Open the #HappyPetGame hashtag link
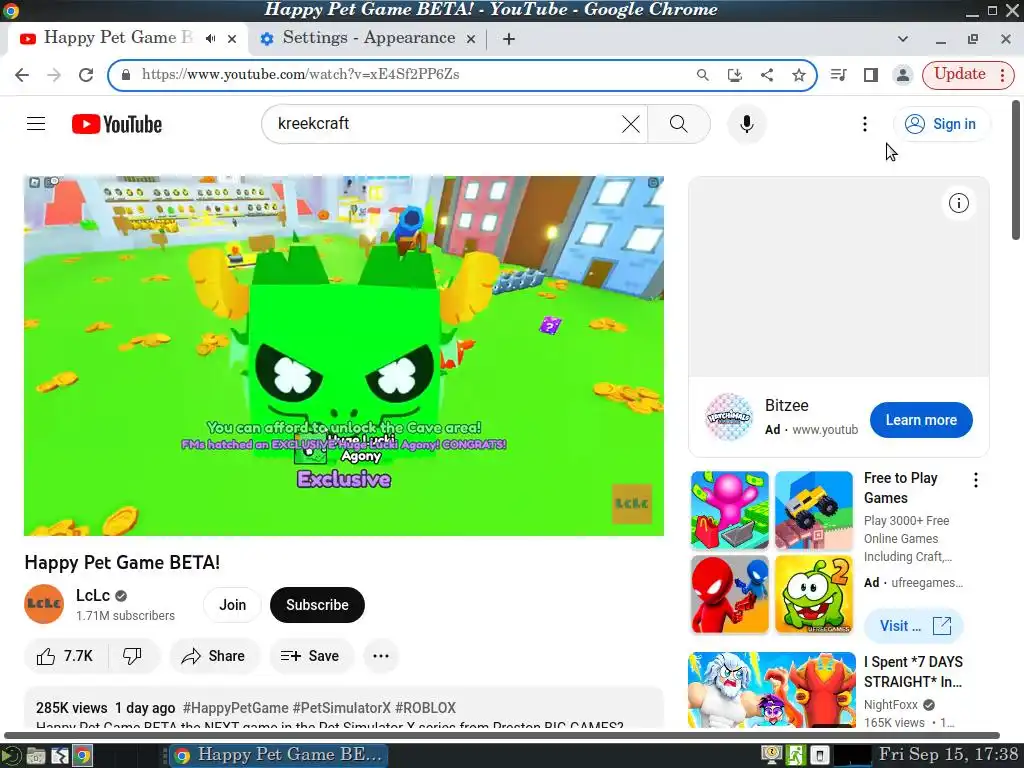 (x=235, y=708)
